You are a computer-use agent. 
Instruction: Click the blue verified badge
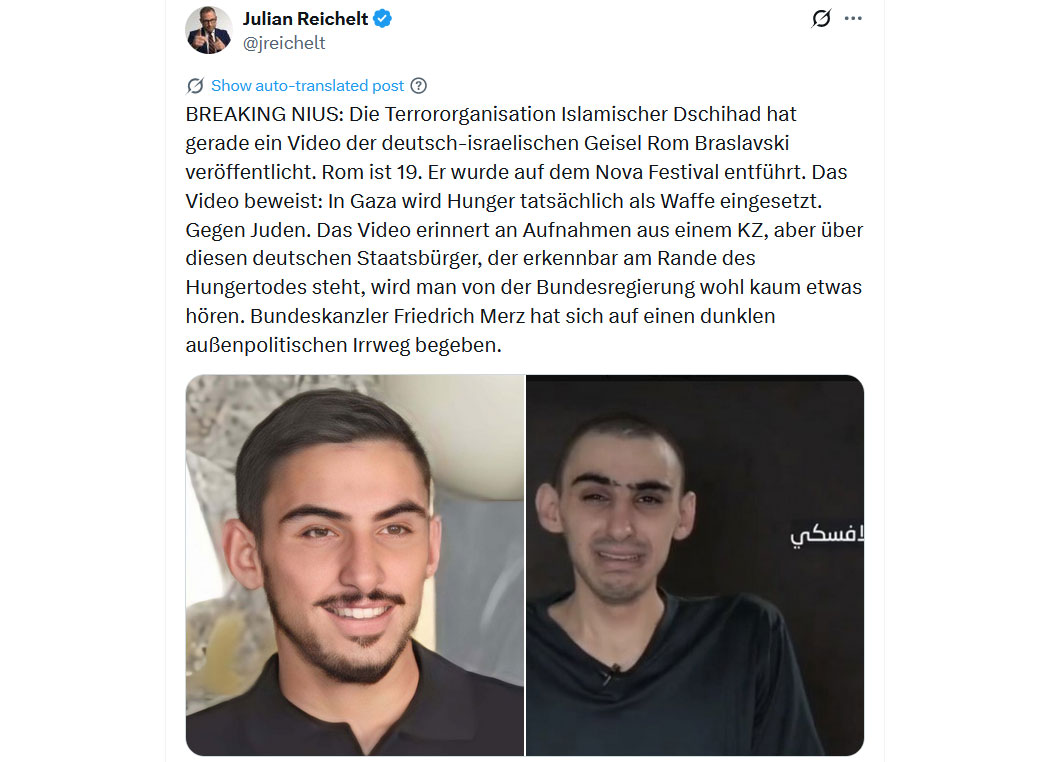click(382, 19)
